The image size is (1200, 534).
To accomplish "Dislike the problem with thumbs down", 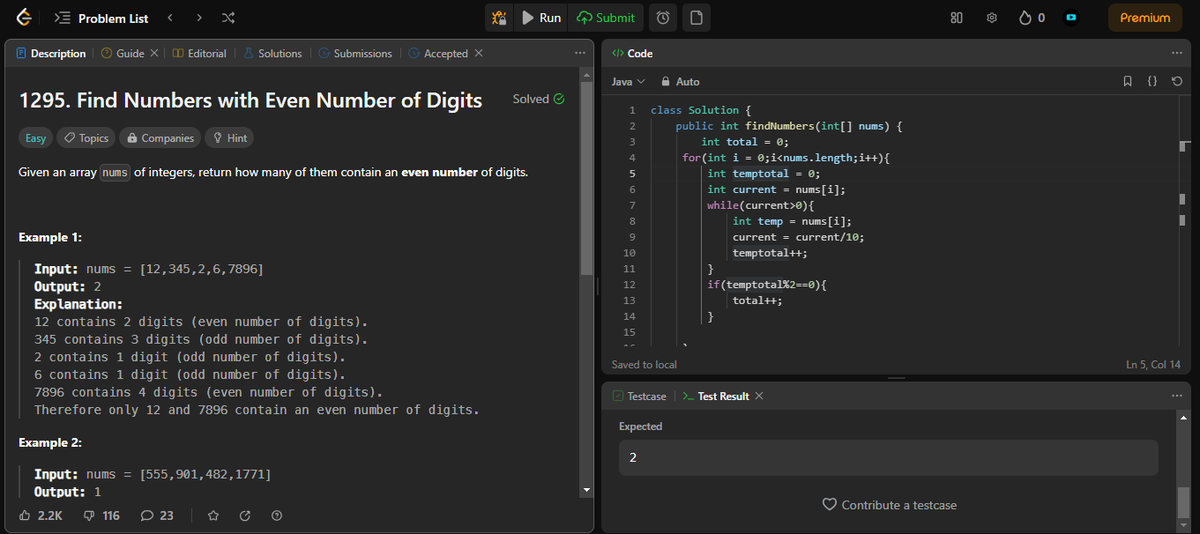I will (x=100, y=515).
